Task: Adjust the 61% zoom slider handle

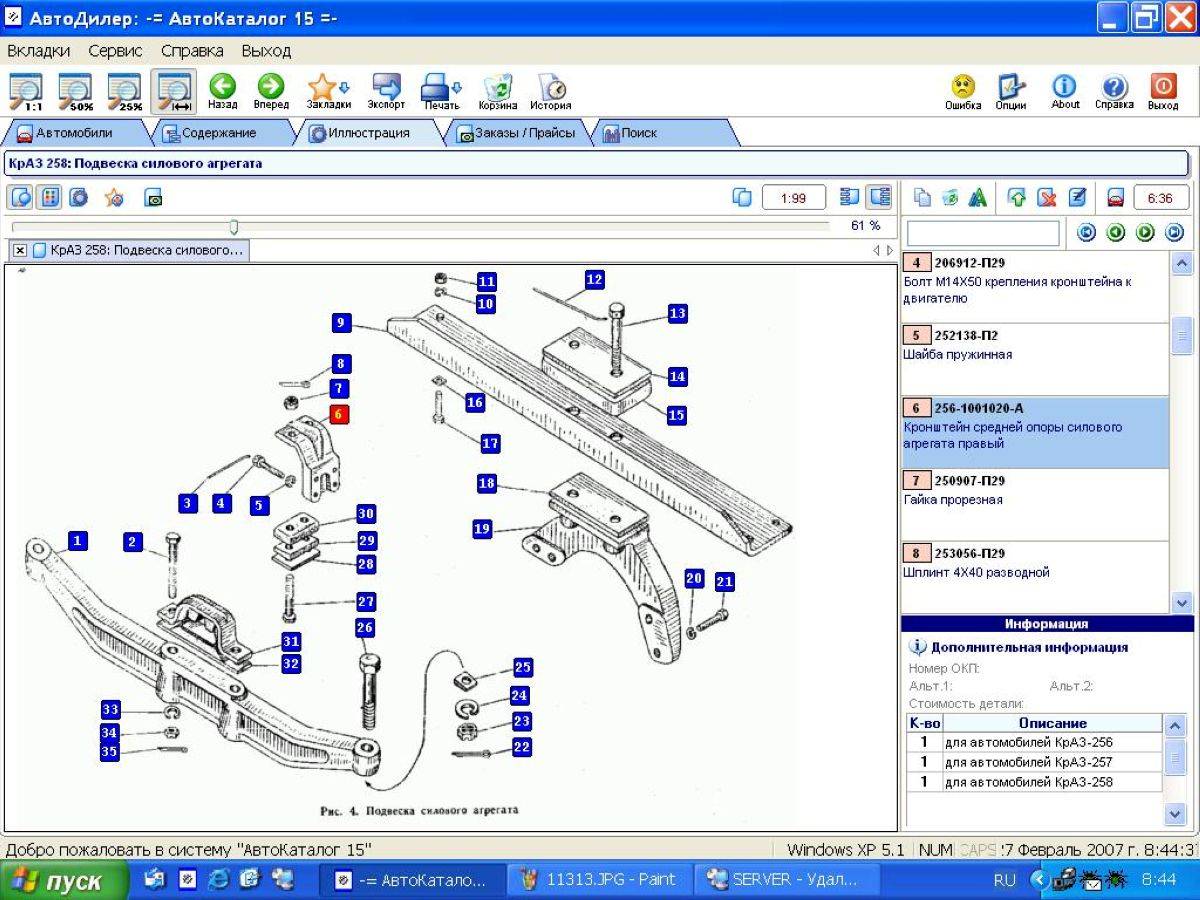Action: [x=234, y=227]
